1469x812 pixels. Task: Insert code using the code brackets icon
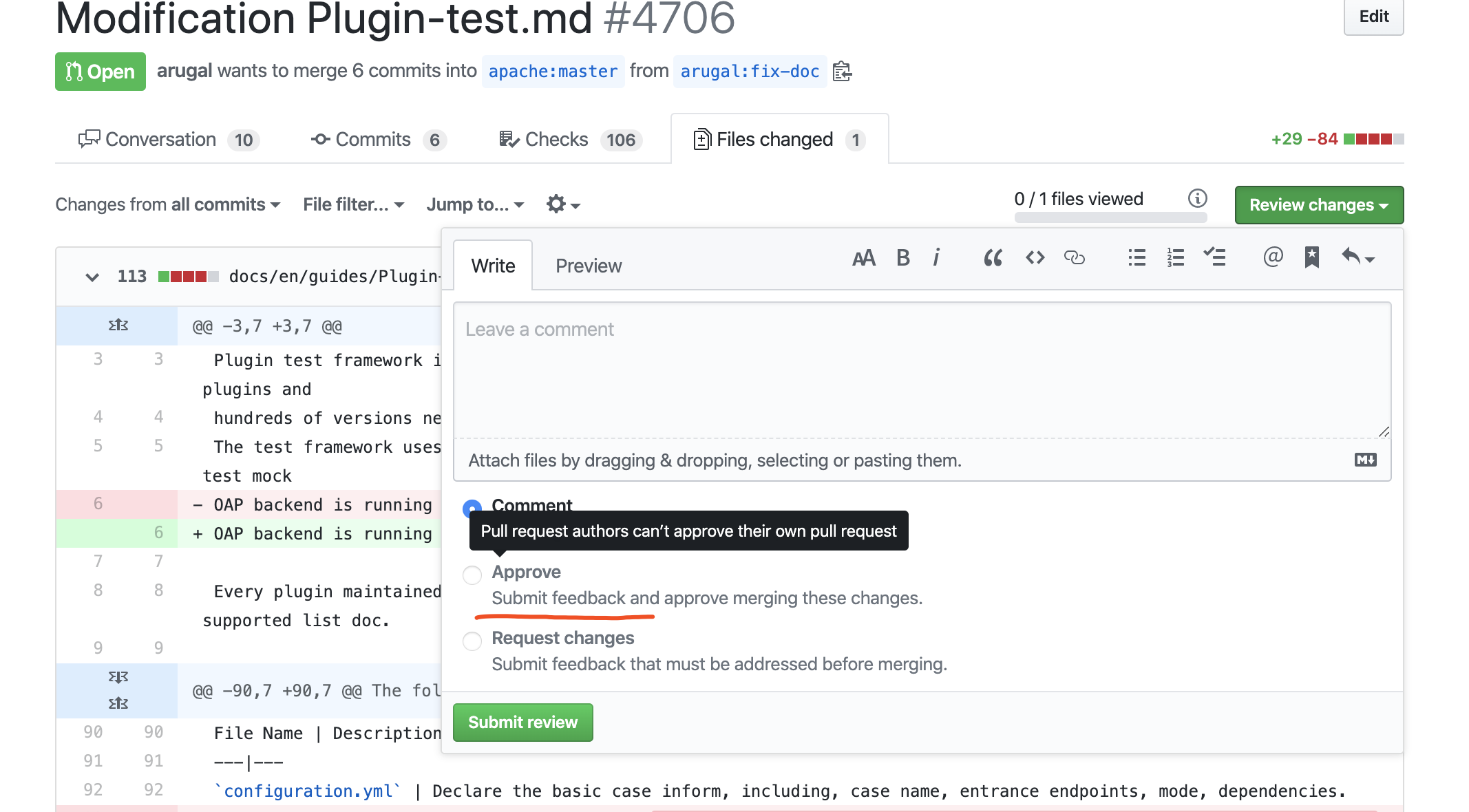point(1035,258)
